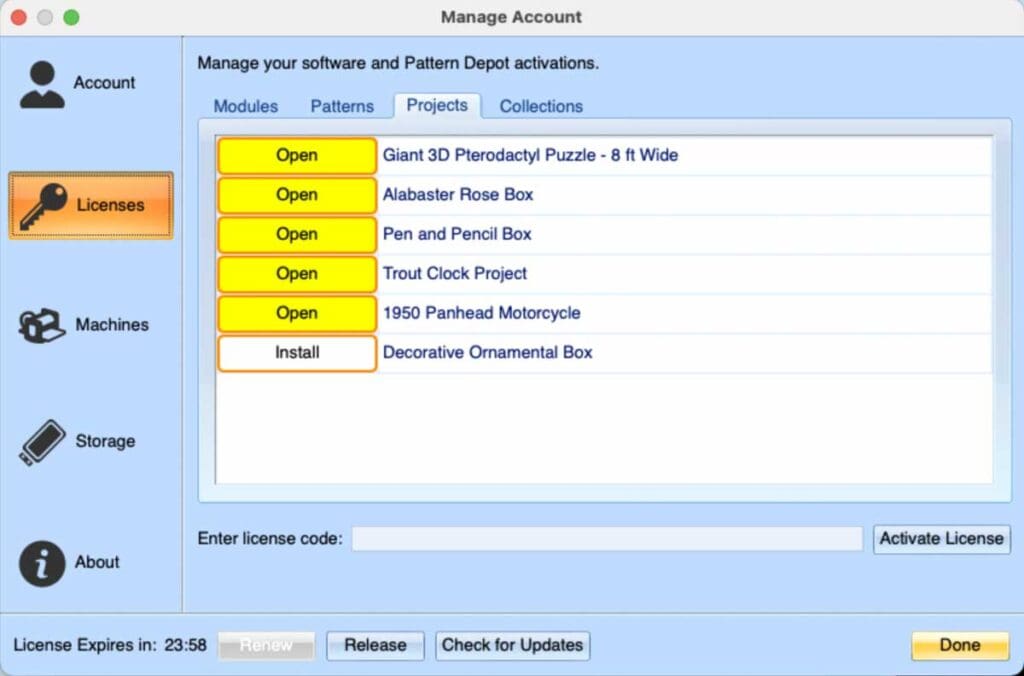Switch to the Patterns tab

coord(342,106)
